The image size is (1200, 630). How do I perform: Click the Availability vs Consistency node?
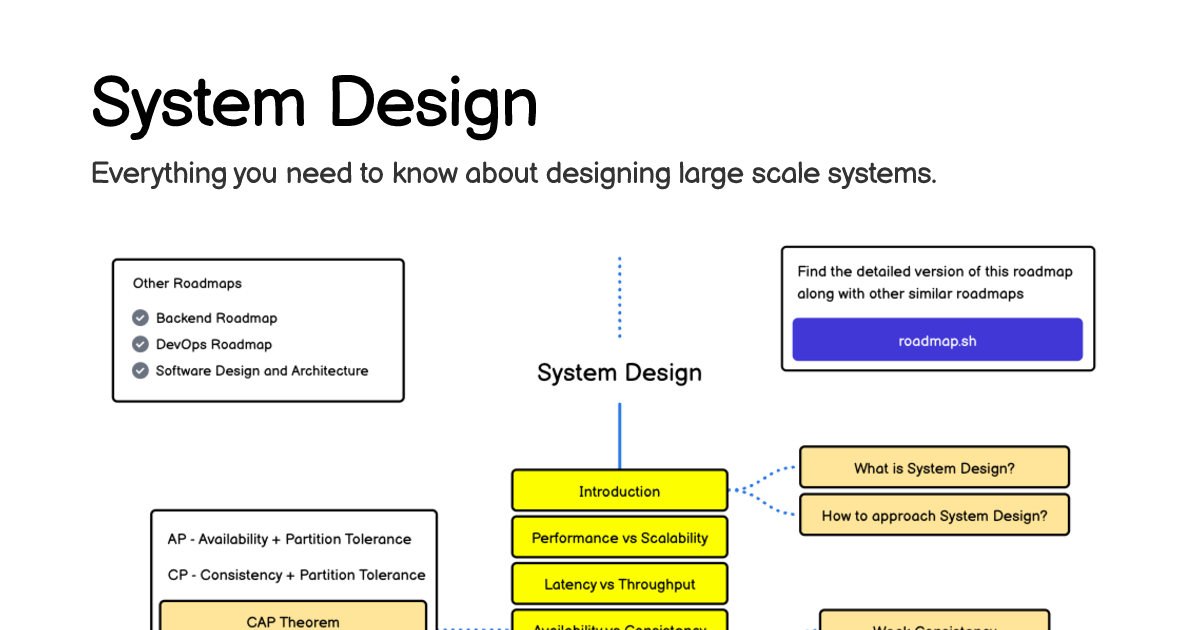click(619, 625)
